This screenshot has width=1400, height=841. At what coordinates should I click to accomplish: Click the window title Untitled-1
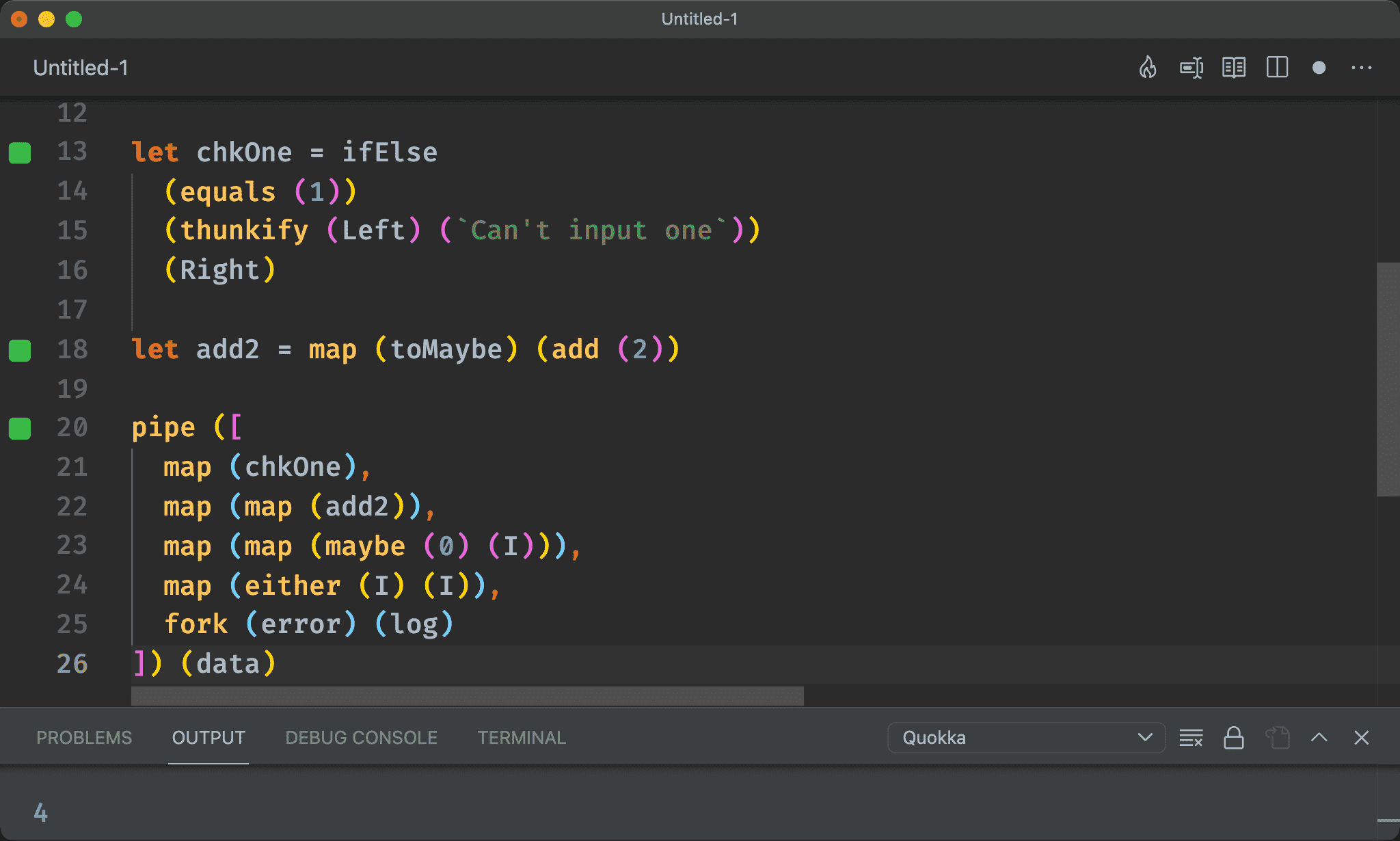699,19
